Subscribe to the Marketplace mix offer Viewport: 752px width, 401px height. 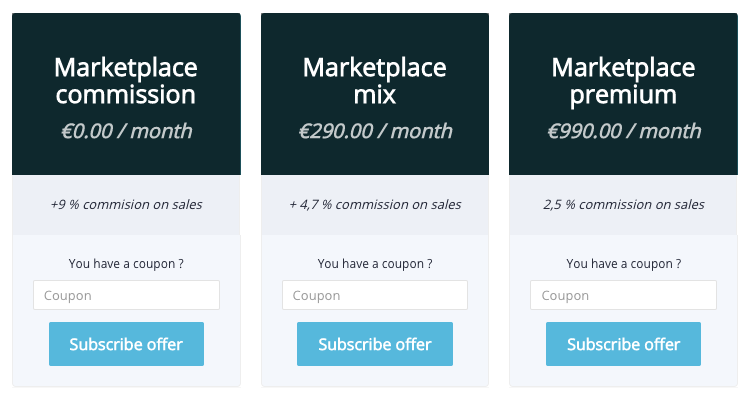[x=375, y=344]
